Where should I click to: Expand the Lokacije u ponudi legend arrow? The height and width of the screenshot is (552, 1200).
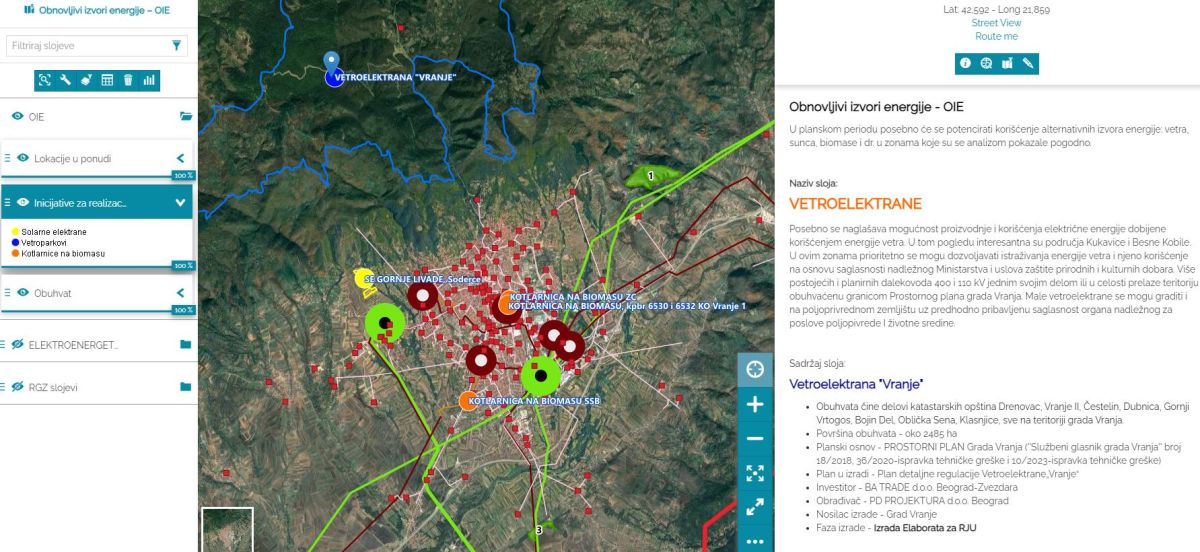(x=180, y=158)
